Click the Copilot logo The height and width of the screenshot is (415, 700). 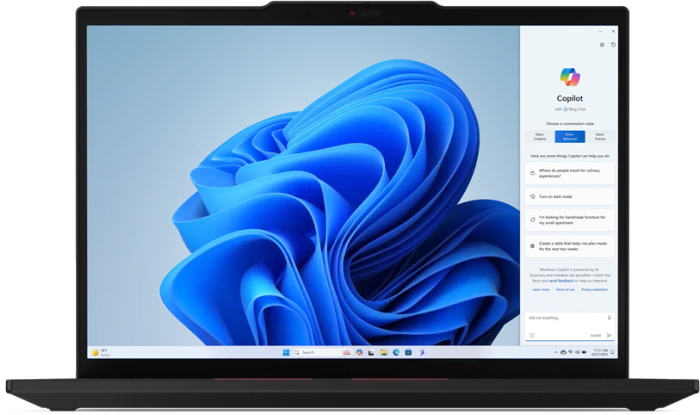570,77
